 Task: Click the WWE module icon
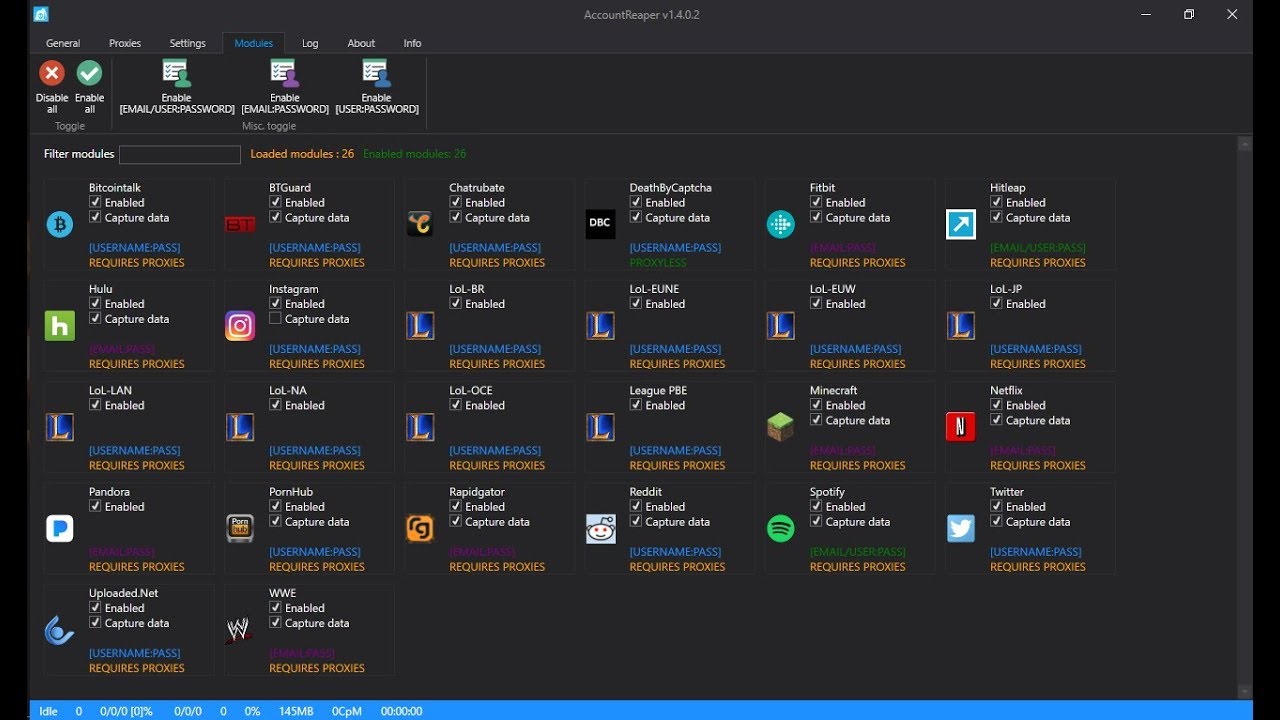pyautogui.click(x=238, y=630)
